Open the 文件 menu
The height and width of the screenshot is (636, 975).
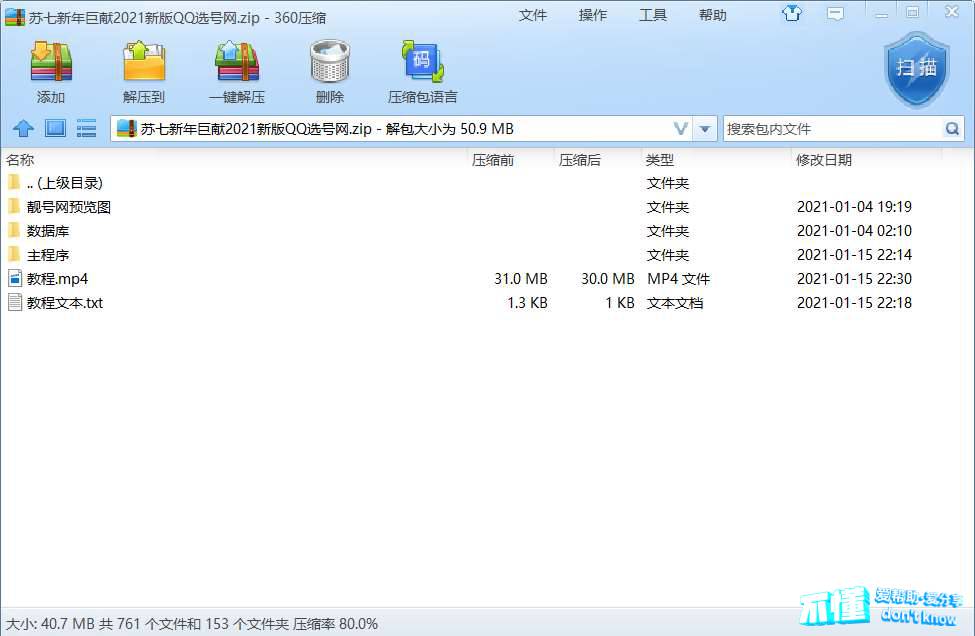tap(533, 15)
